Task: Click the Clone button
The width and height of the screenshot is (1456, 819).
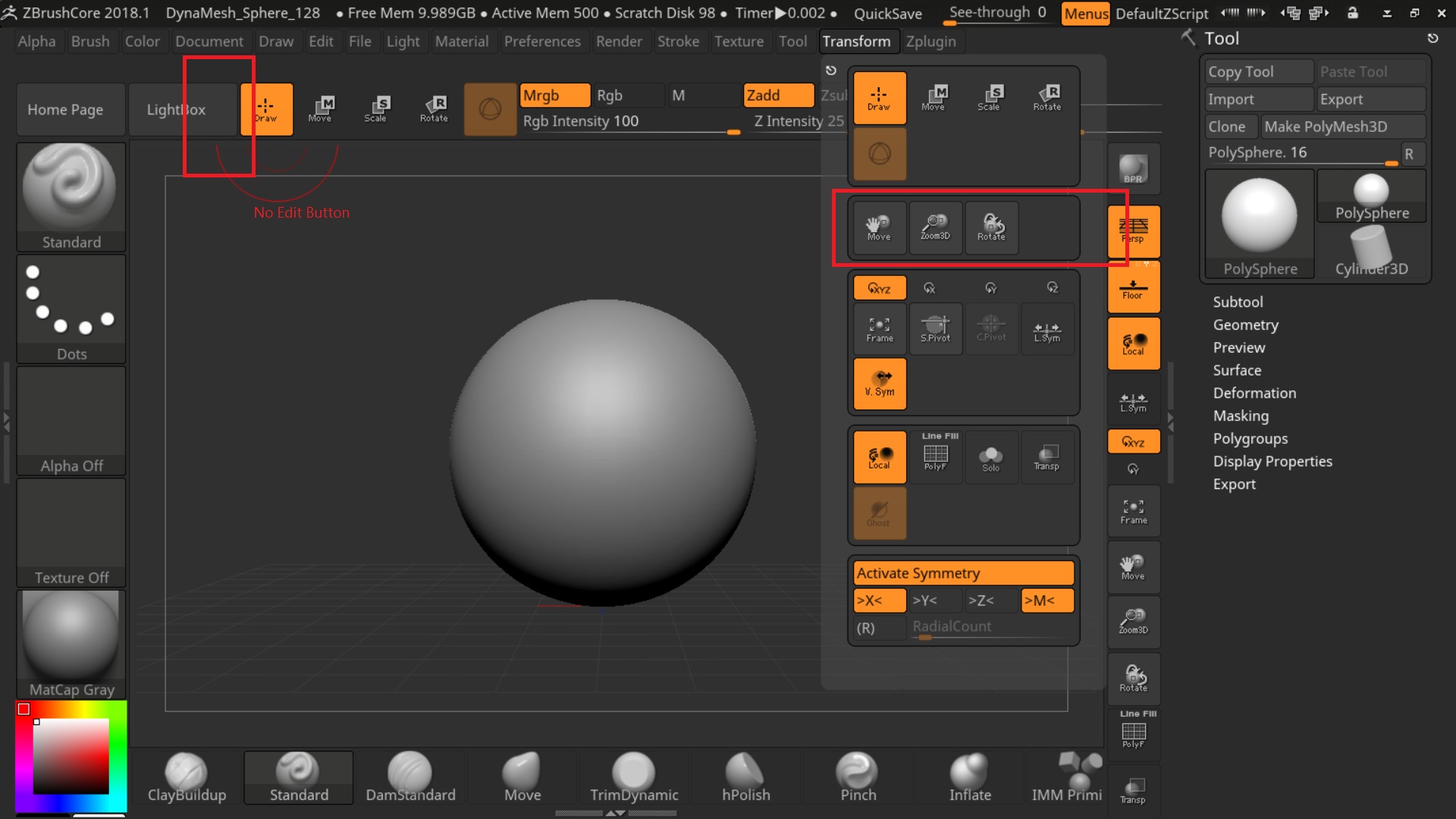Action: pyautogui.click(x=1230, y=127)
